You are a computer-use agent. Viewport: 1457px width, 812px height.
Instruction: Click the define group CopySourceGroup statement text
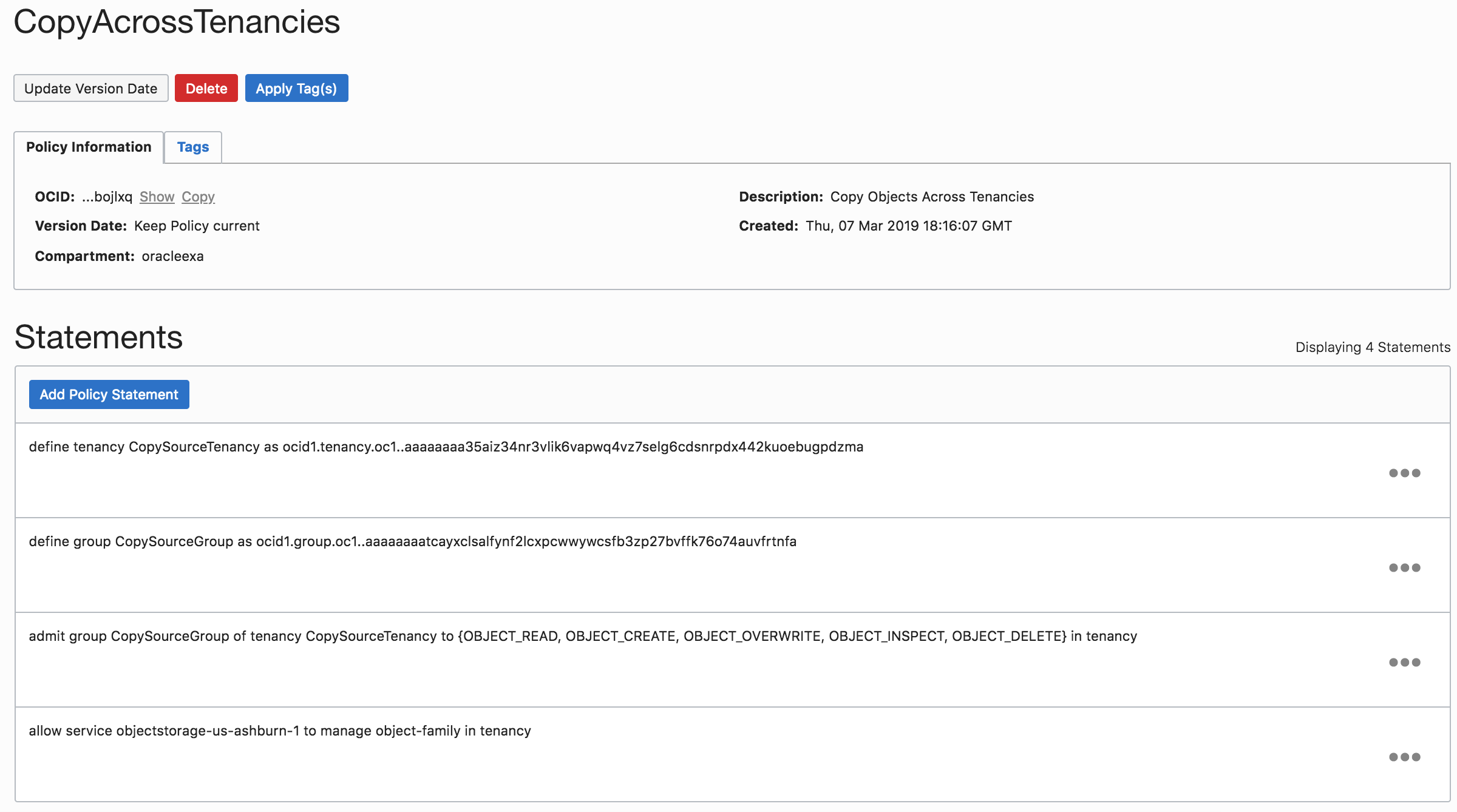pos(412,541)
